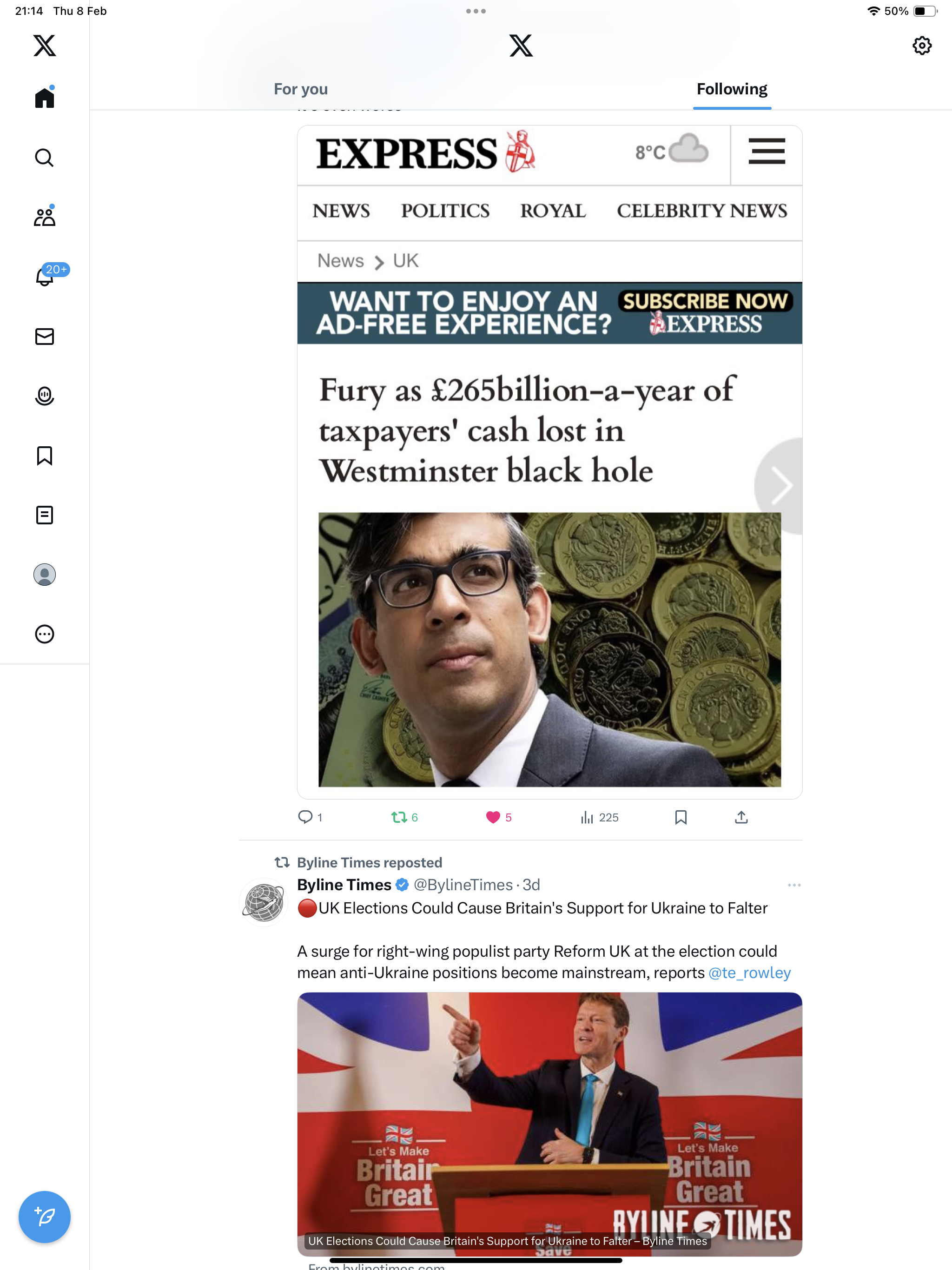Open more options for Byline Times post
The image size is (952, 1270).
(x=794, y=885)
